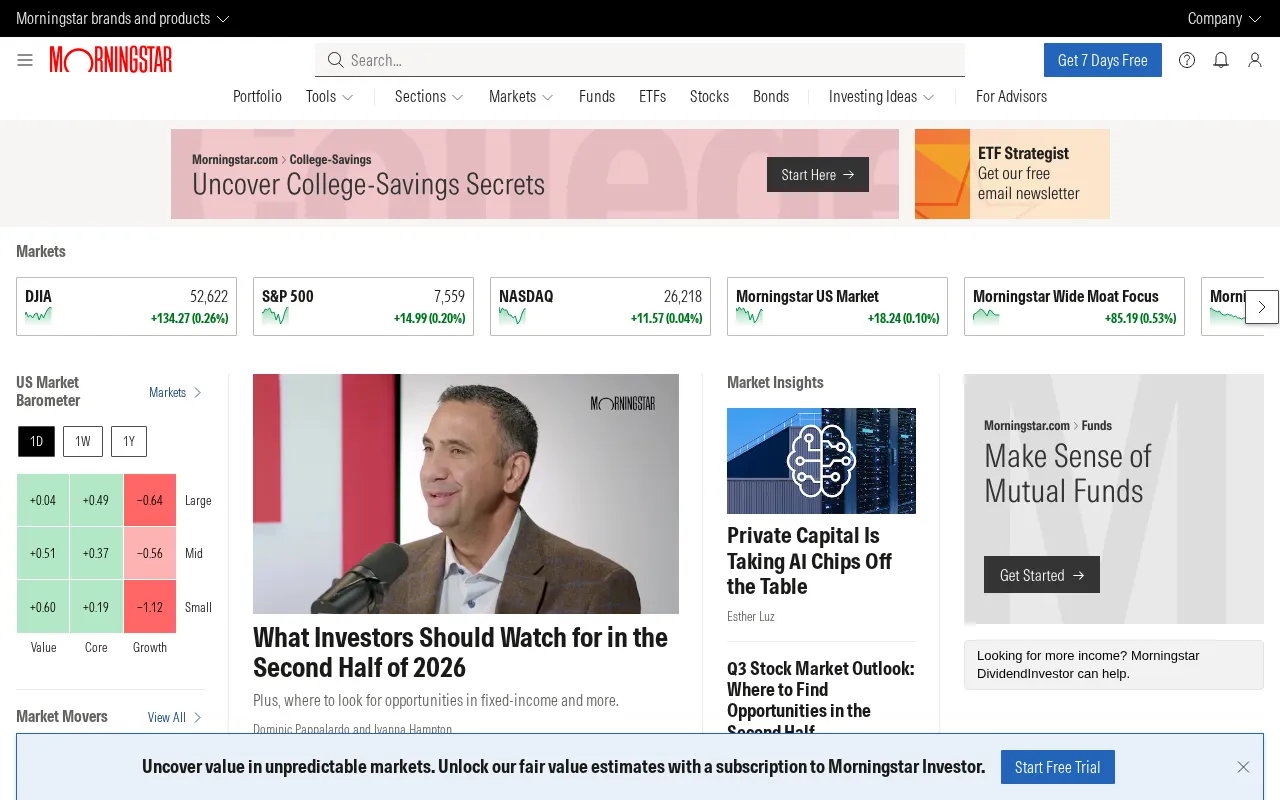Open the featured podcast video thumbnail
Screen dimensions: 1280x800
click(x=466, y=494)
